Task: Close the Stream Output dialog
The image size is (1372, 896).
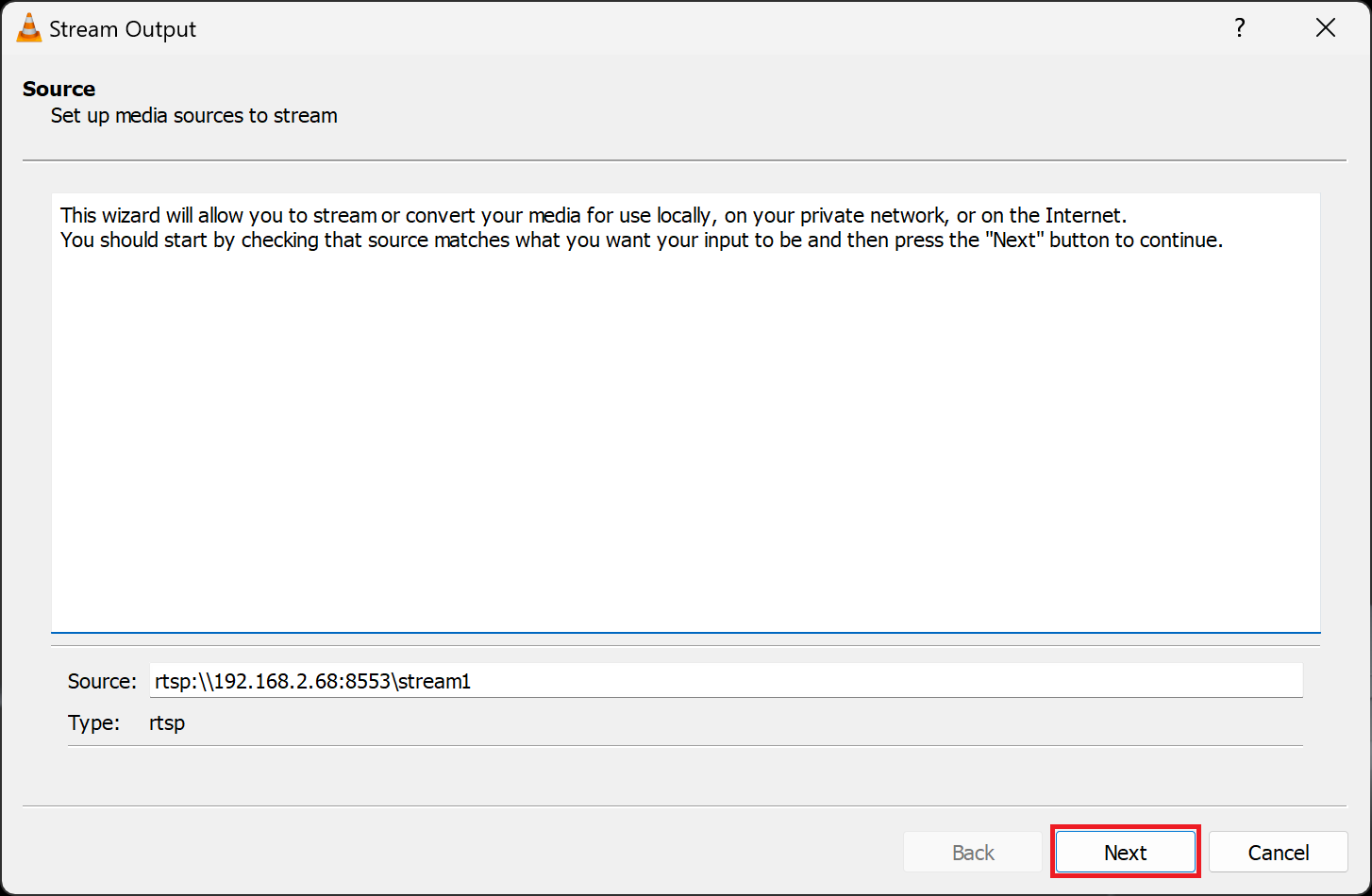Action: coord(1325,28)
